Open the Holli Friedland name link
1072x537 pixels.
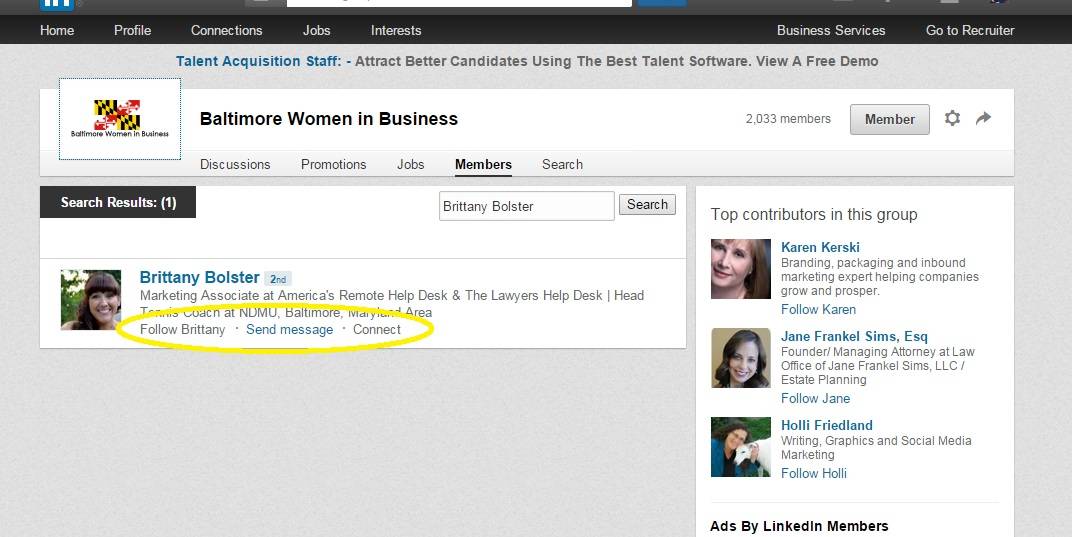coord(827,425)
